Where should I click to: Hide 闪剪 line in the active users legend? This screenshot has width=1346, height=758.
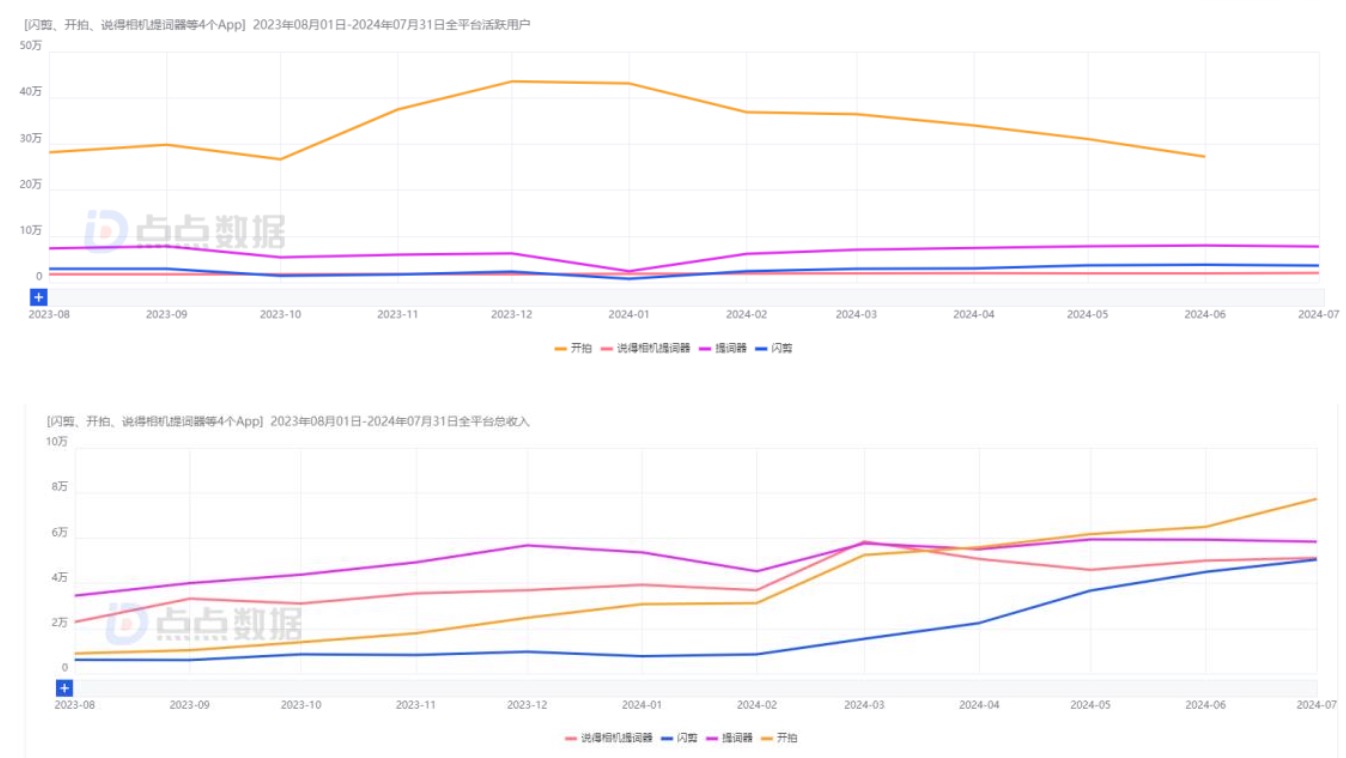point(774,349)
